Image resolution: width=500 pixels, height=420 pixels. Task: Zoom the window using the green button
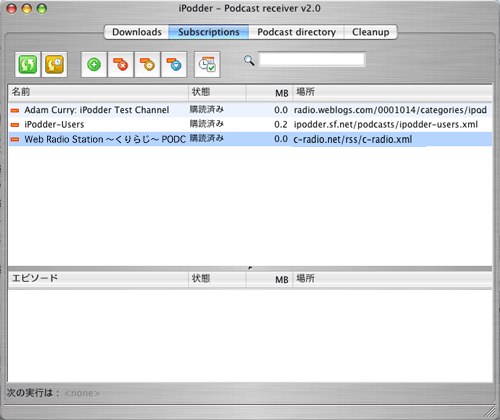point(42,9)
